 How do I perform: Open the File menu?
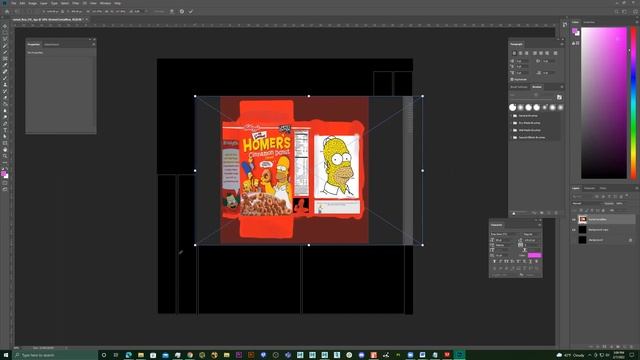tap(13, 3)
